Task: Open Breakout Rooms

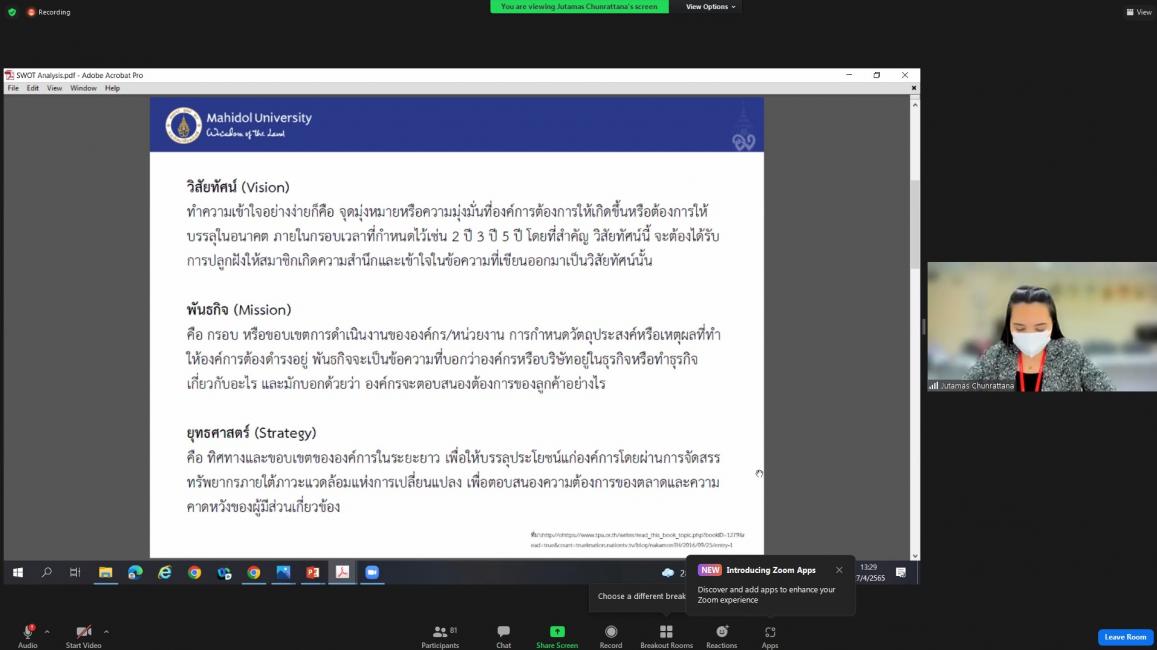Action: [666, 636]
